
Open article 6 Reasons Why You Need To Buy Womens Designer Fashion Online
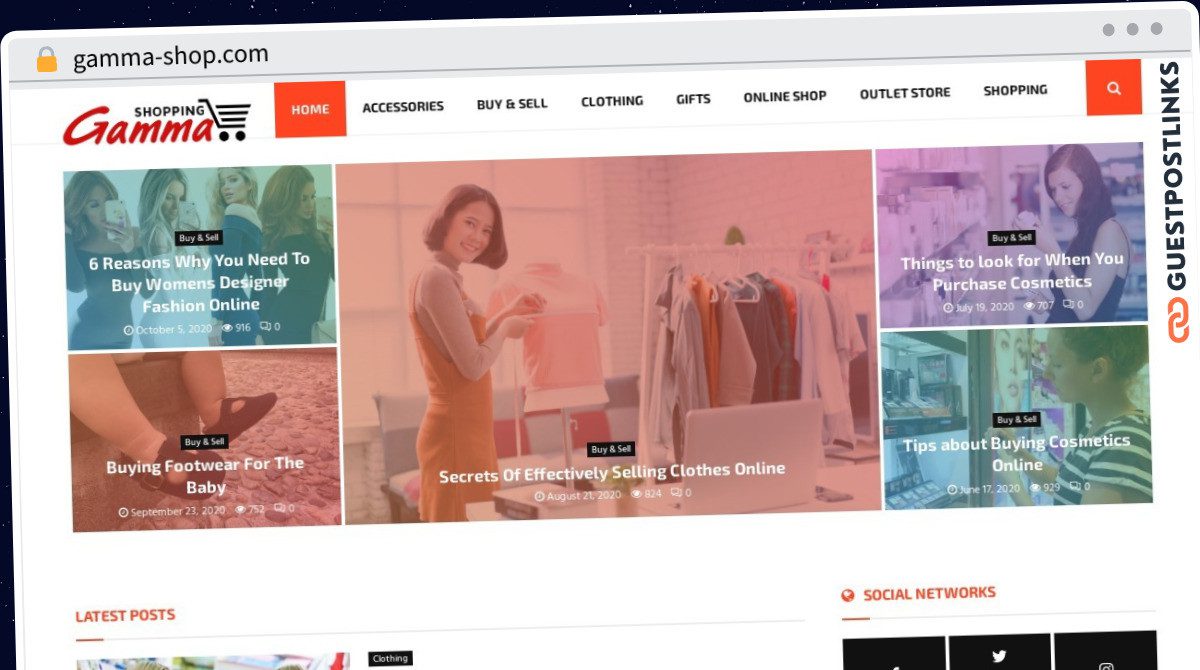click(200, 282)
